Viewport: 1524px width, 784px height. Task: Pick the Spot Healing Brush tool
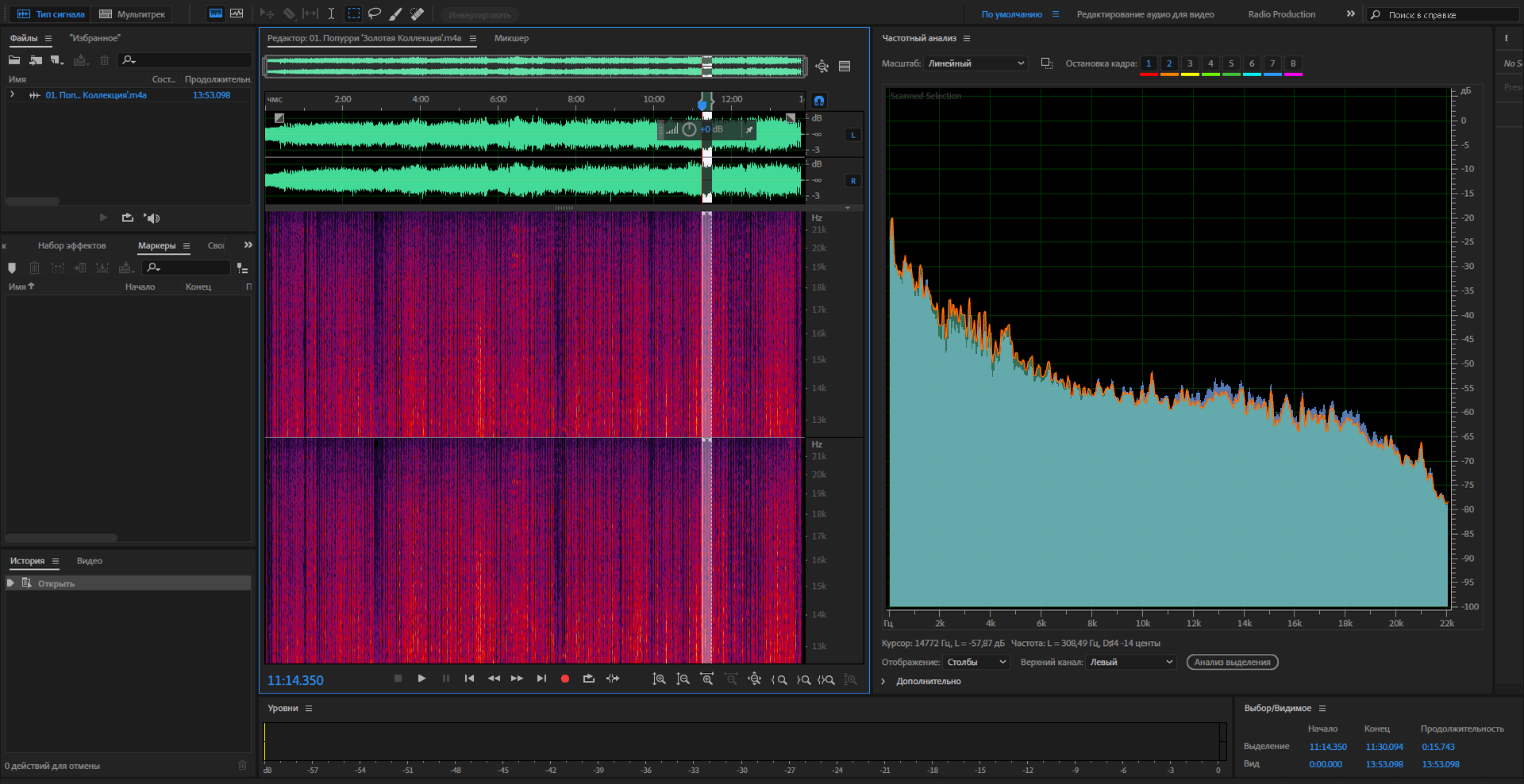coord(417,13)
